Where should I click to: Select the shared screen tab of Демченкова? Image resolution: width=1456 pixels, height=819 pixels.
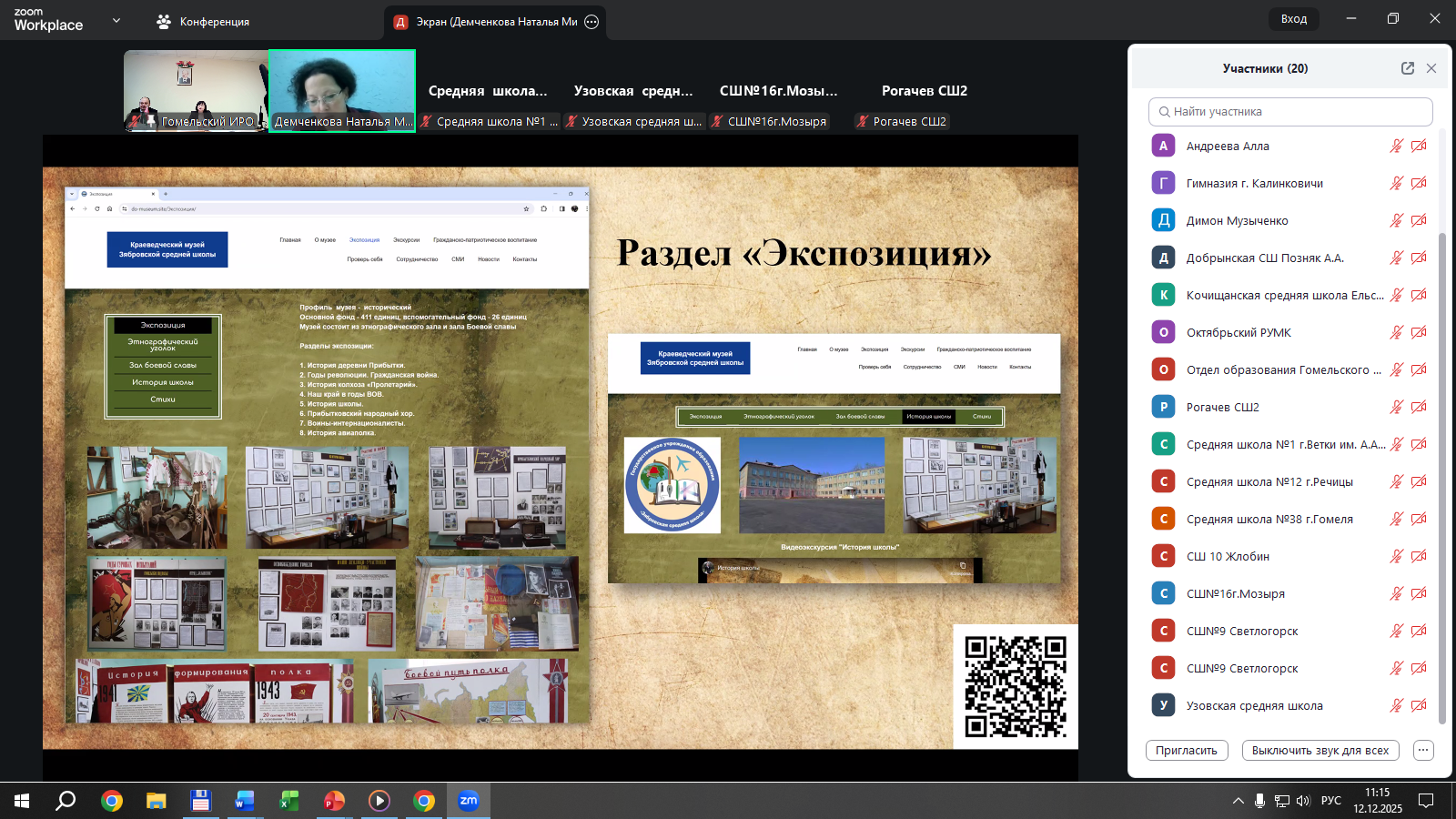click(x=487, y=22)
